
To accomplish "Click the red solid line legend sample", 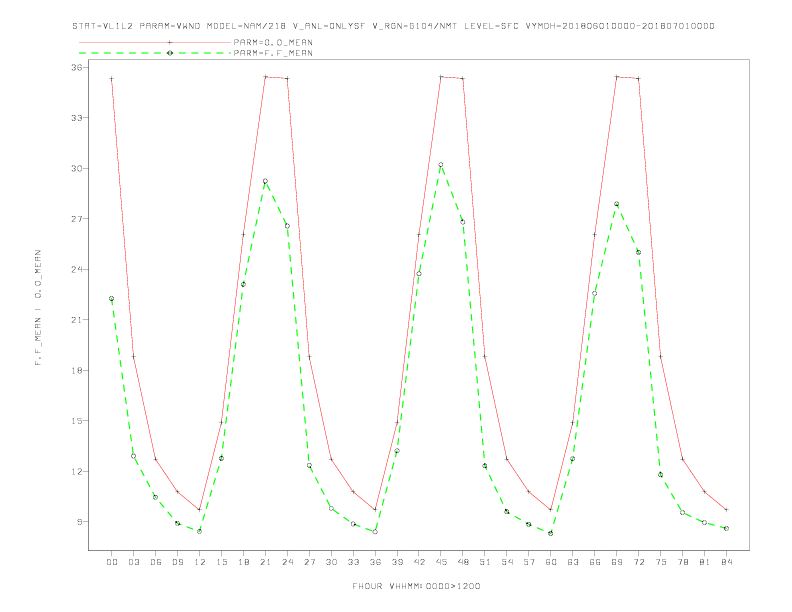I will pyautogui.click(x=155, y=42).
